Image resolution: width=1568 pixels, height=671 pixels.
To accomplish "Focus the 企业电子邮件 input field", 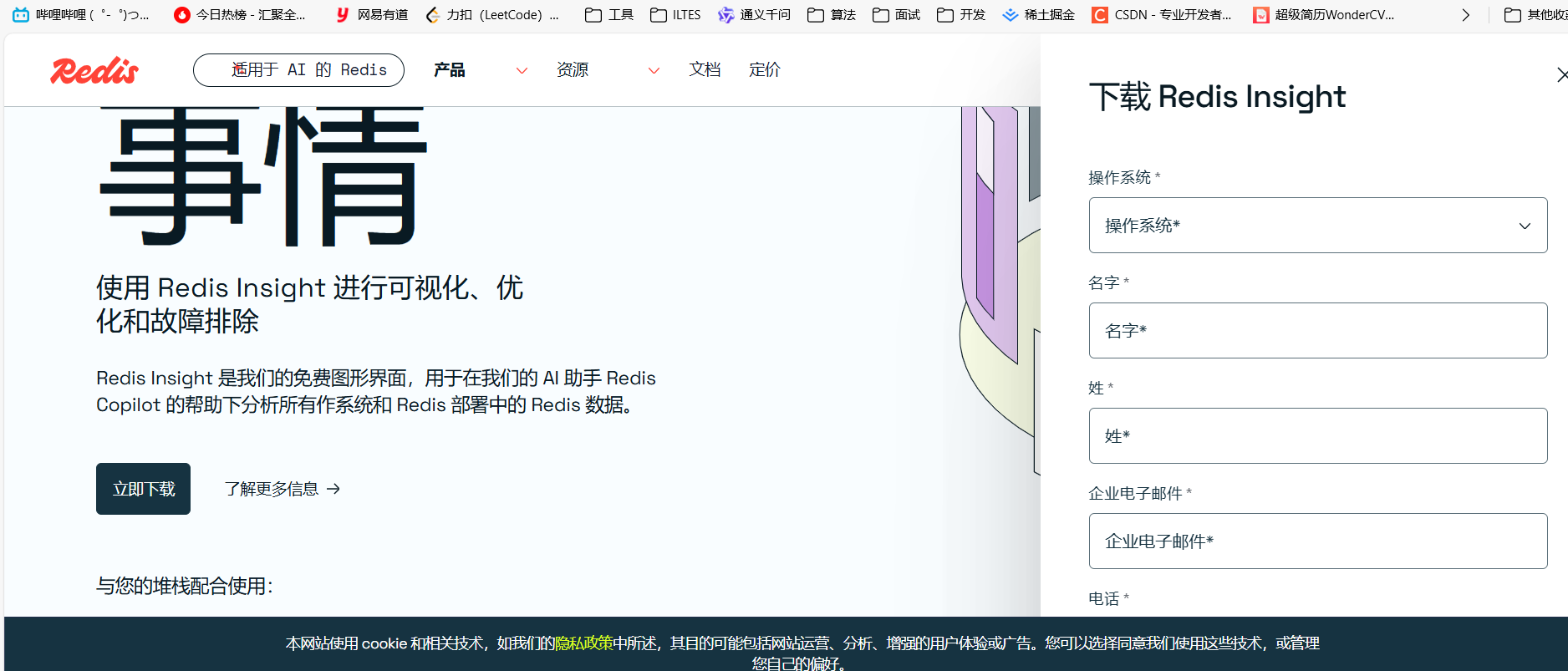I will (x=1318, y=541).
